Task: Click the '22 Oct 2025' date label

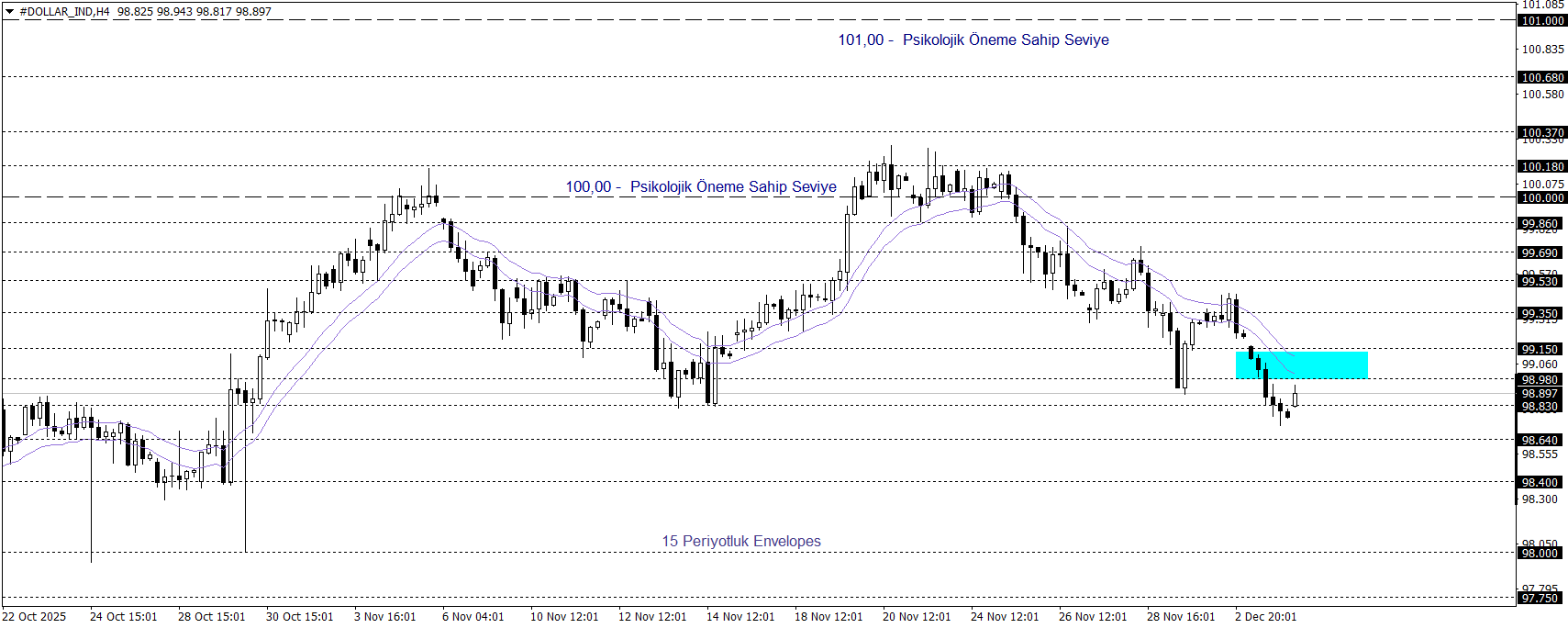Action: coord(34,616)
